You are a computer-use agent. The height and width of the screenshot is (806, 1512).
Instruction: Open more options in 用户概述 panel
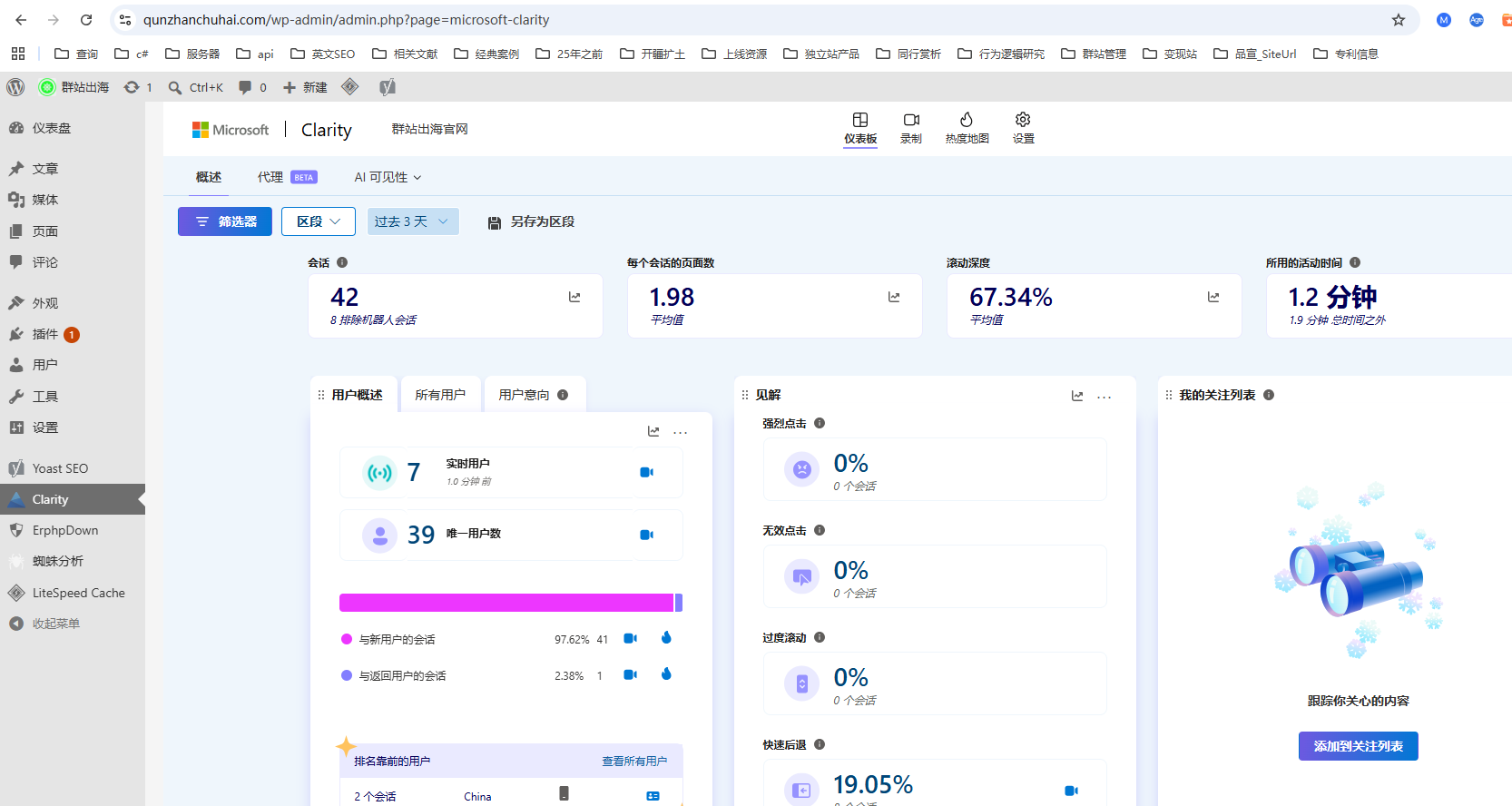click(680, 433)
